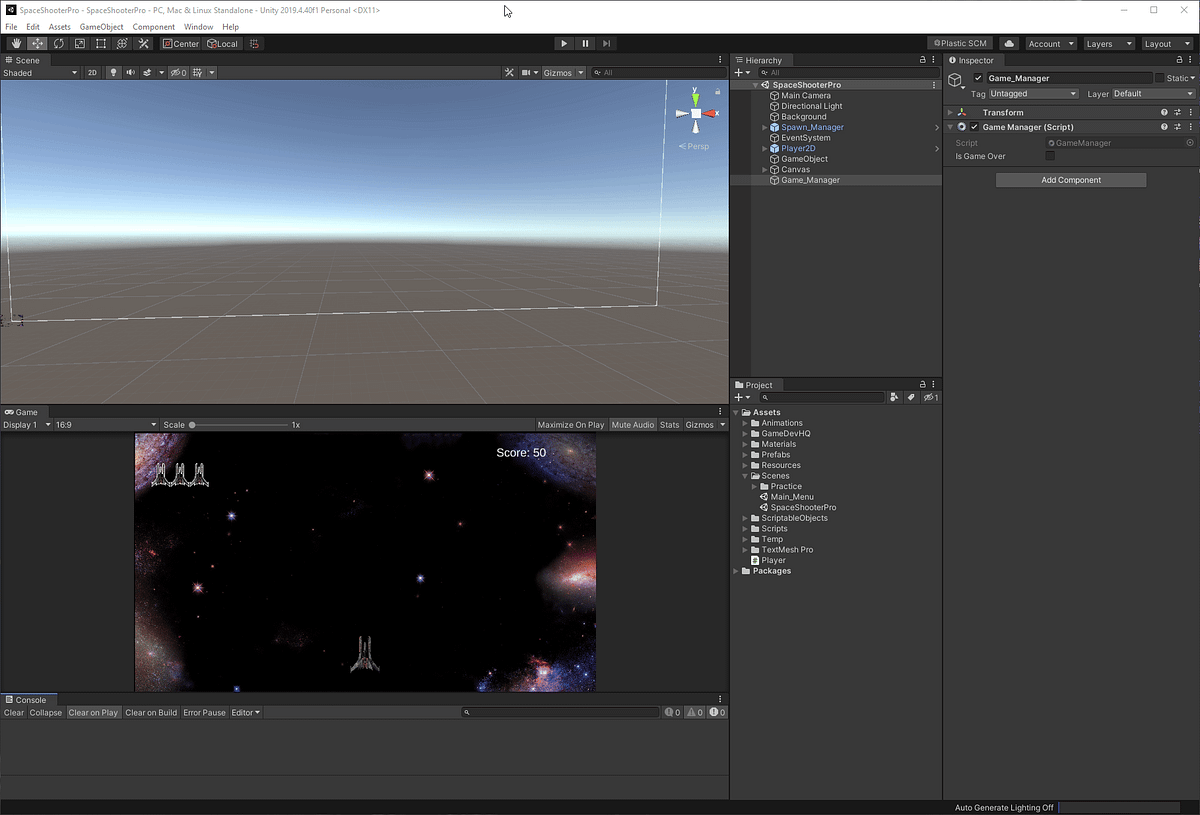Image resolution: width=1200 pixels, height=815 pixels.
Task: Toggle the Scene view lighting bulb icon
Action: click(x=113, y=72)
